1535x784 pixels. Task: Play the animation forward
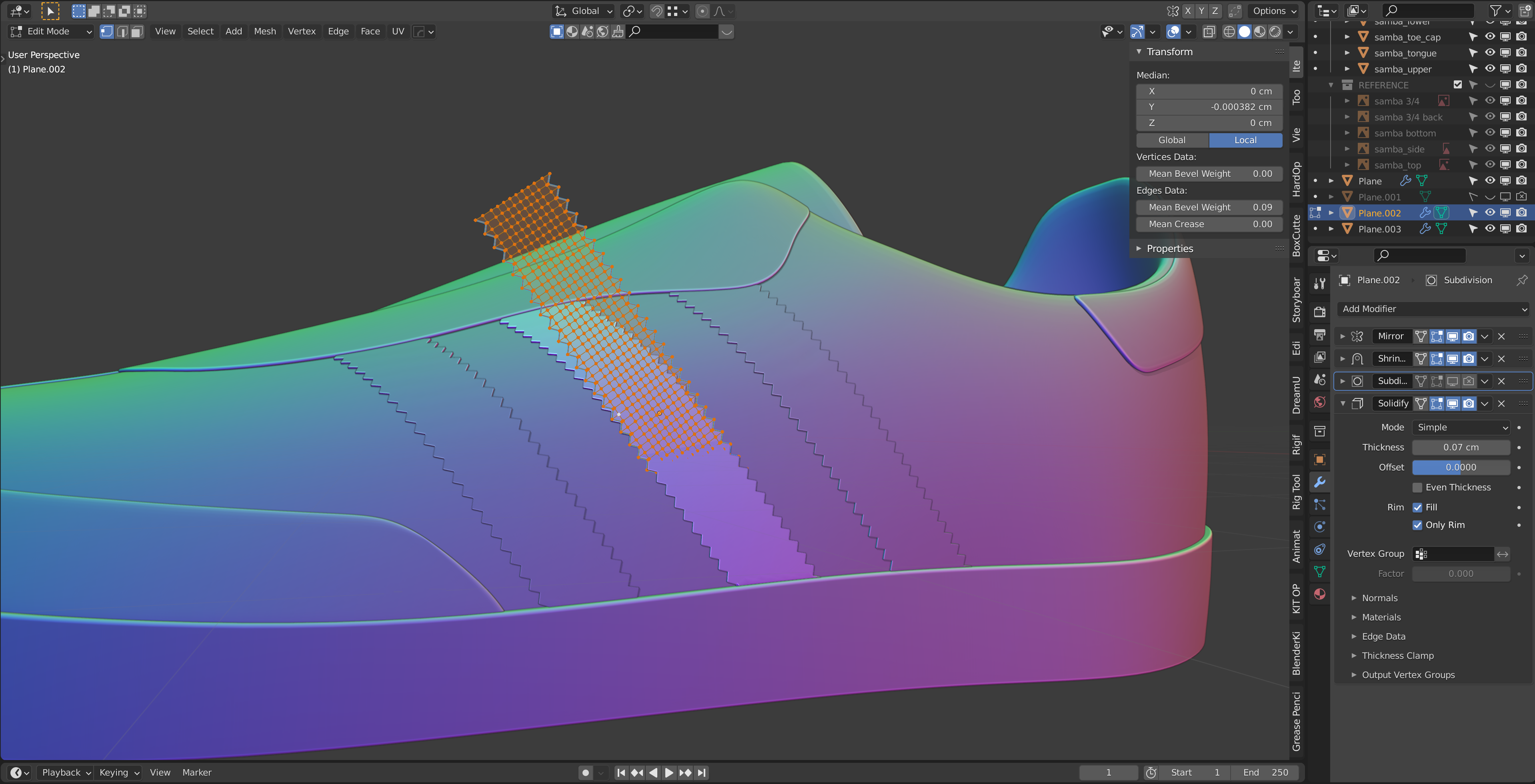click(668, 773)
